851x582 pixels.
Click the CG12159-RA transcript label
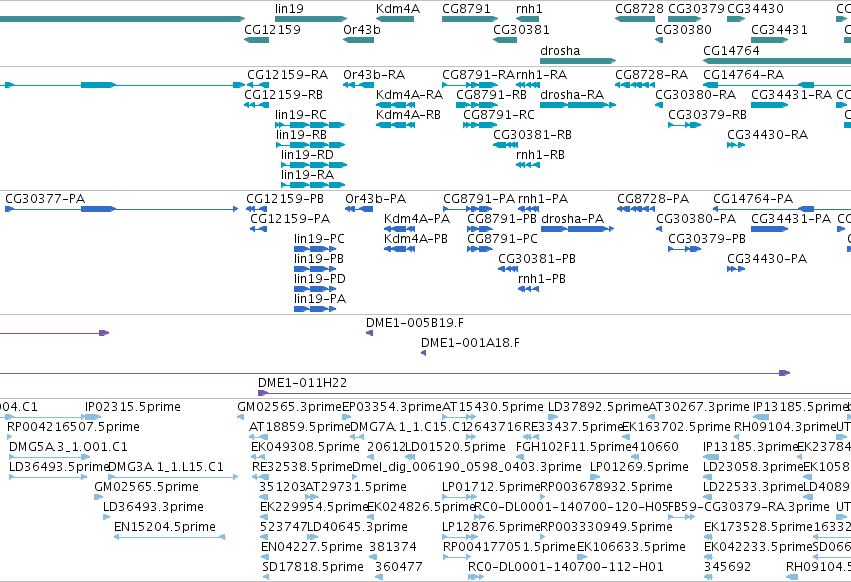point(288,74)
